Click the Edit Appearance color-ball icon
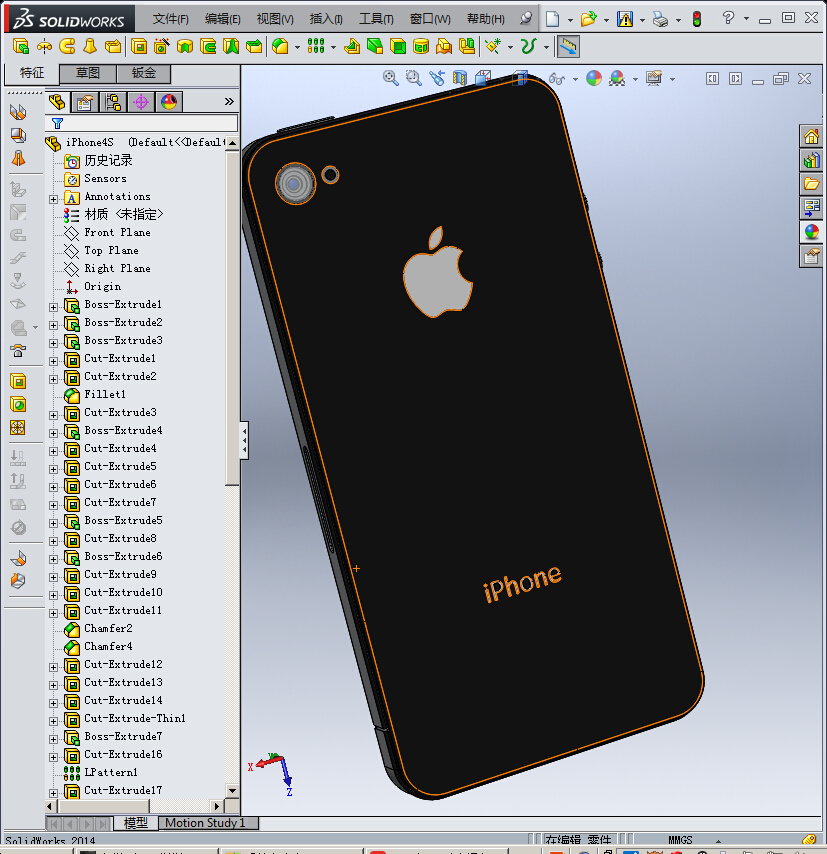 [x=594, y=78]
